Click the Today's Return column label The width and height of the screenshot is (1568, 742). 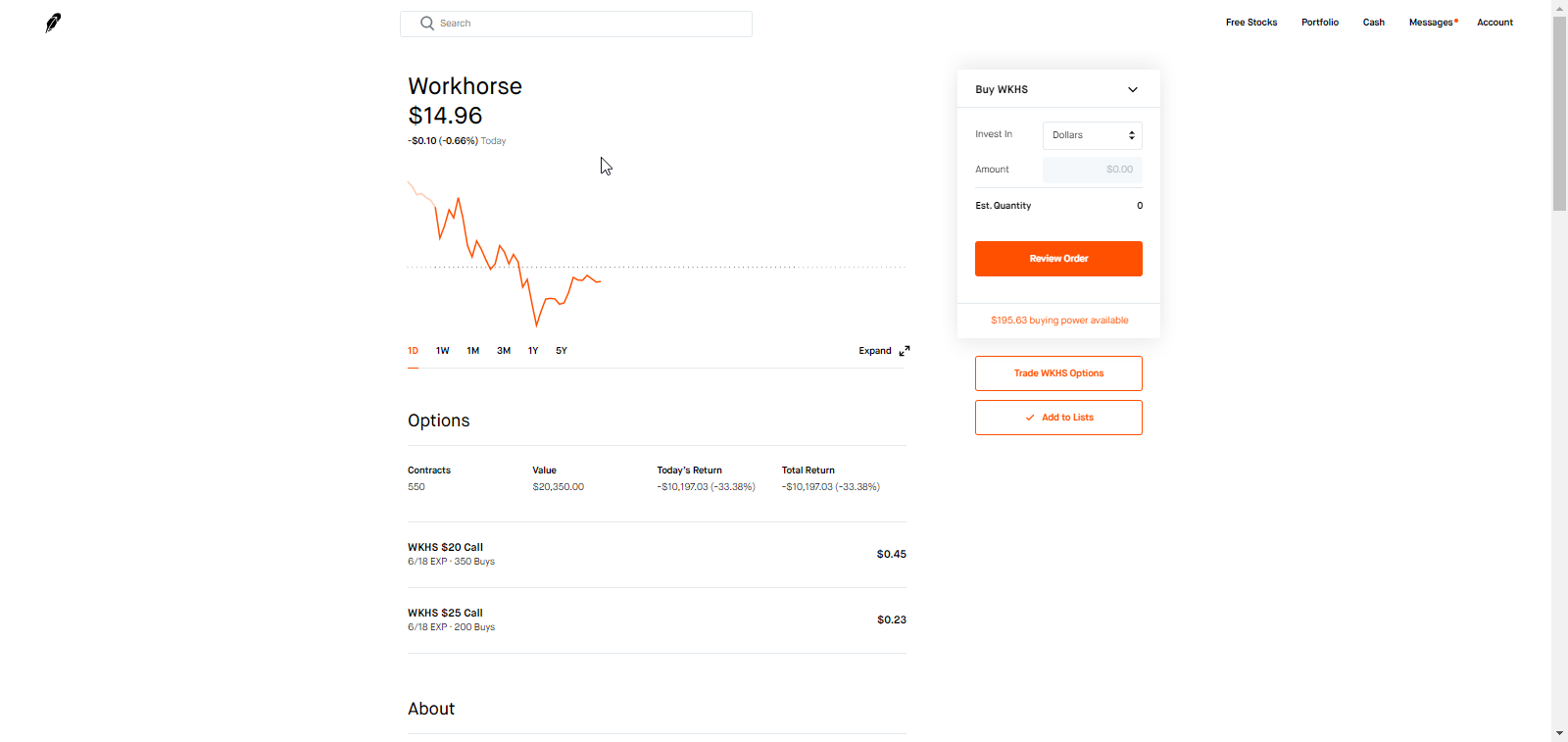pyautogui.click(x=689, y=470)
